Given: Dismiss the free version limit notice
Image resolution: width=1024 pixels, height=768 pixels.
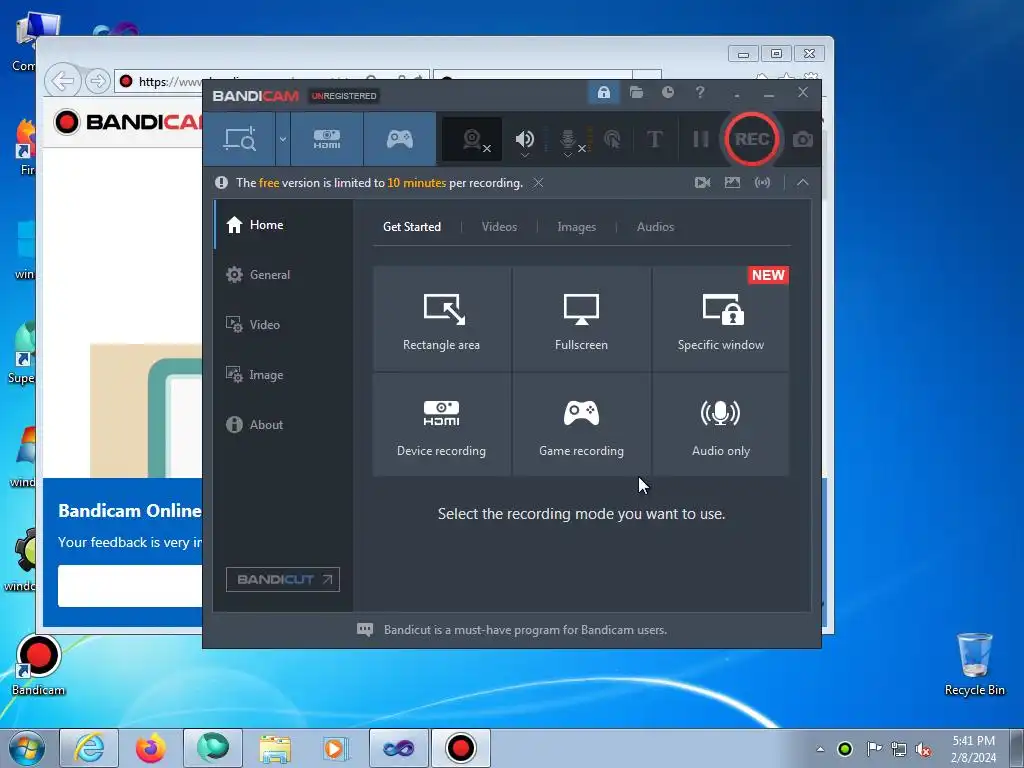Looking at the screenshot, I should 538,183.
